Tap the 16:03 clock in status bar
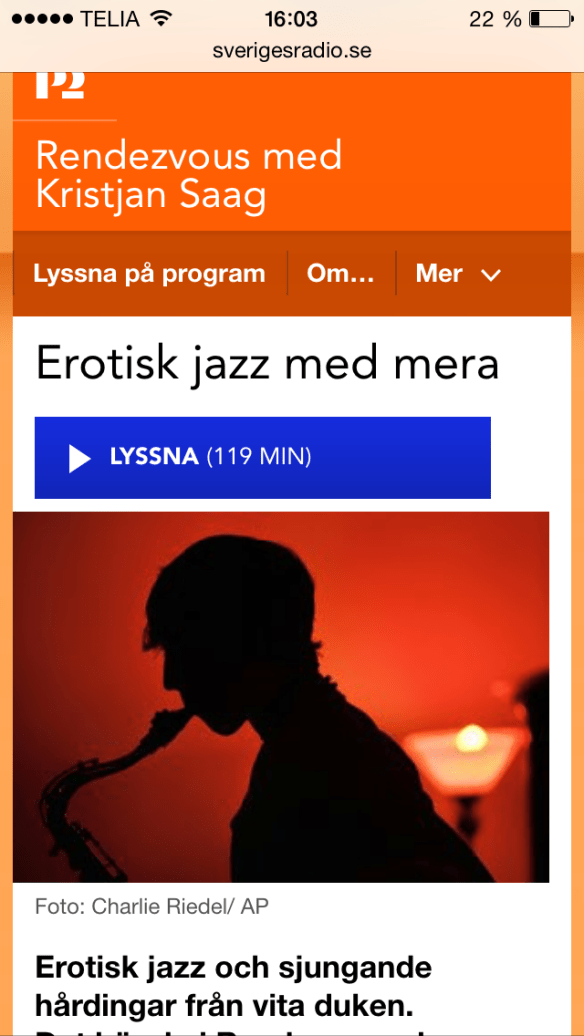This screenshot has width=584, height=1036. click(x=291, y=19)
